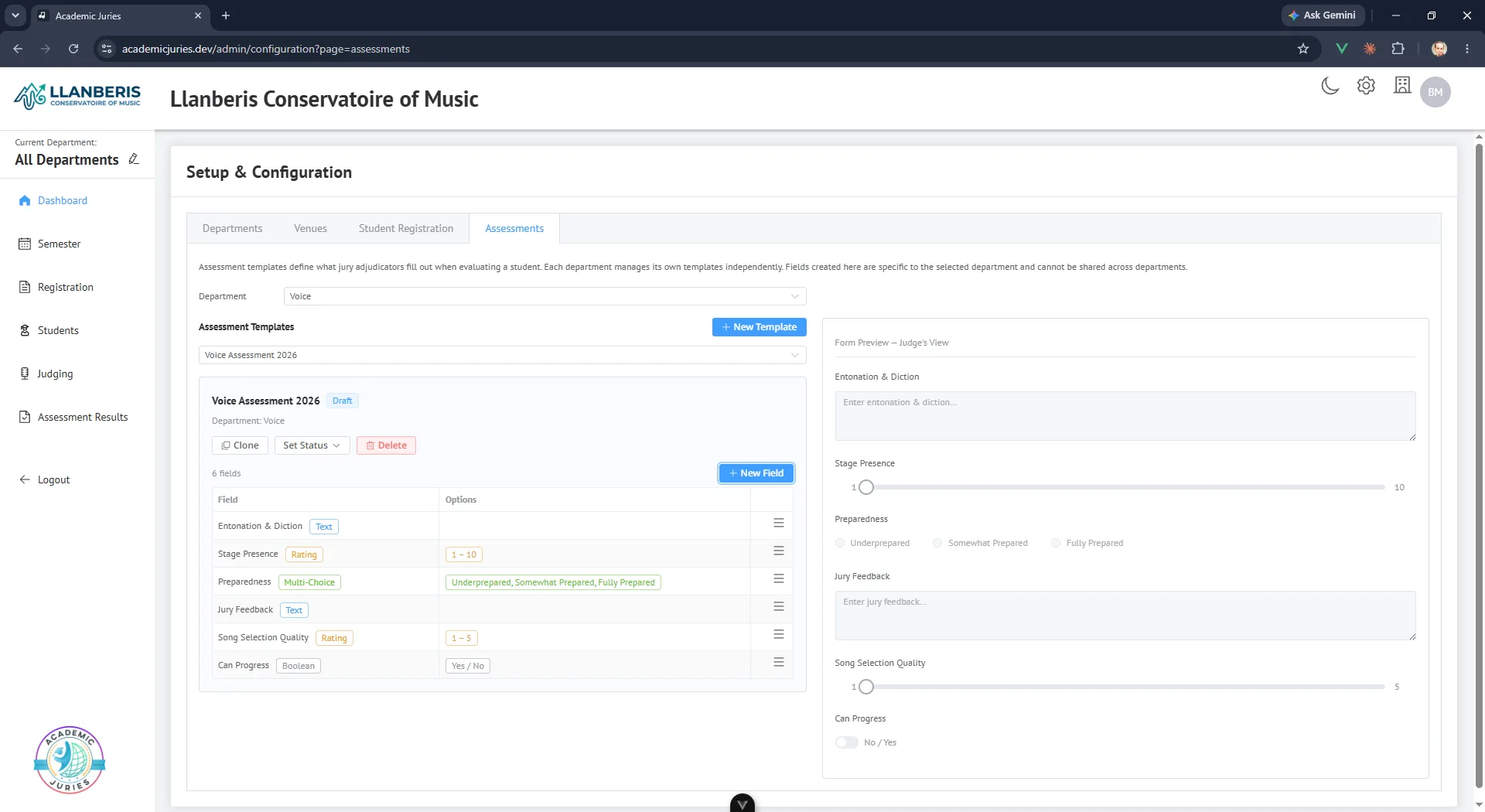Open the browser tab search dropdown
Screen dimensions: 1485x812
[x=15, y=15]
